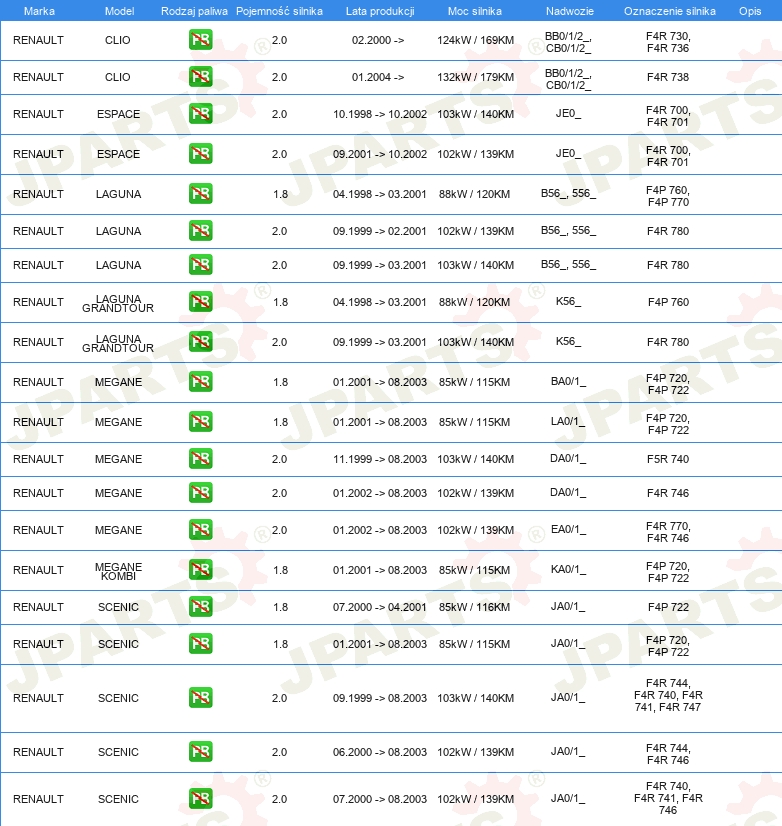782x826 pixels.
Task: Click the fuel icon in the ESPACE 103kW / 140KM row
Action: click(x=200, y=114)
